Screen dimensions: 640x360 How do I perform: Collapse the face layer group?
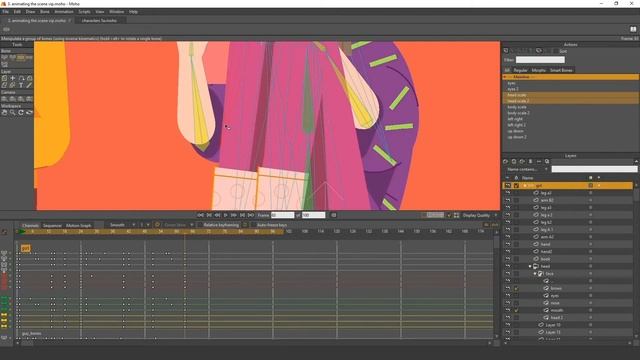pyautogui.click(x=535, y=273)
